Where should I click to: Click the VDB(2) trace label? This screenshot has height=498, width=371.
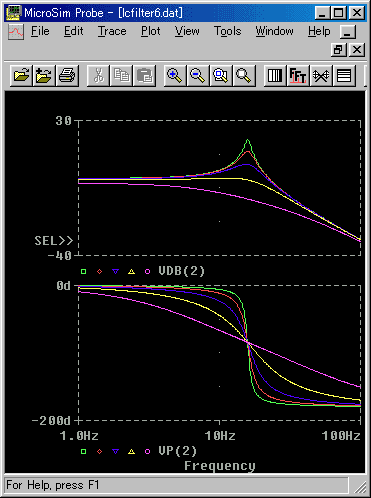(x=181, y=271)
